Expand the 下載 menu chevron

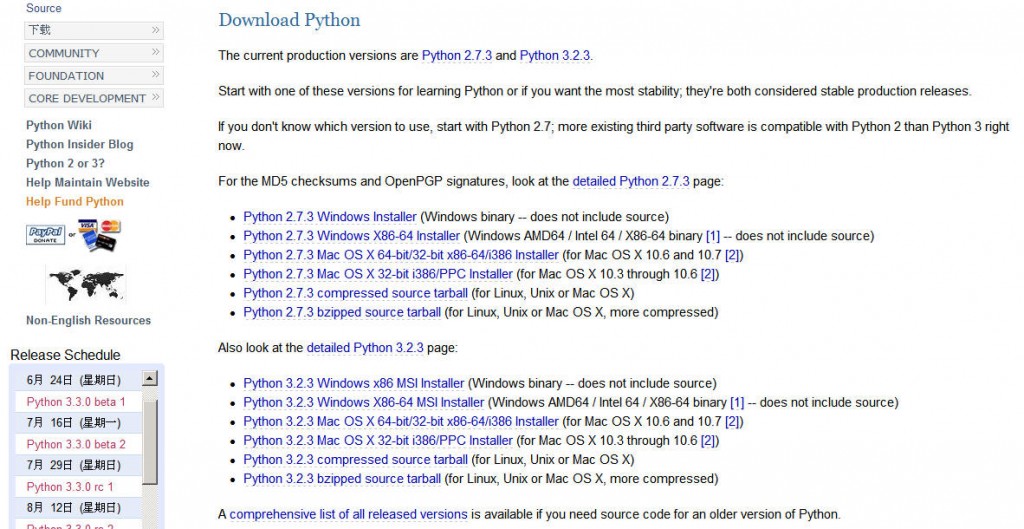point(155,29)
